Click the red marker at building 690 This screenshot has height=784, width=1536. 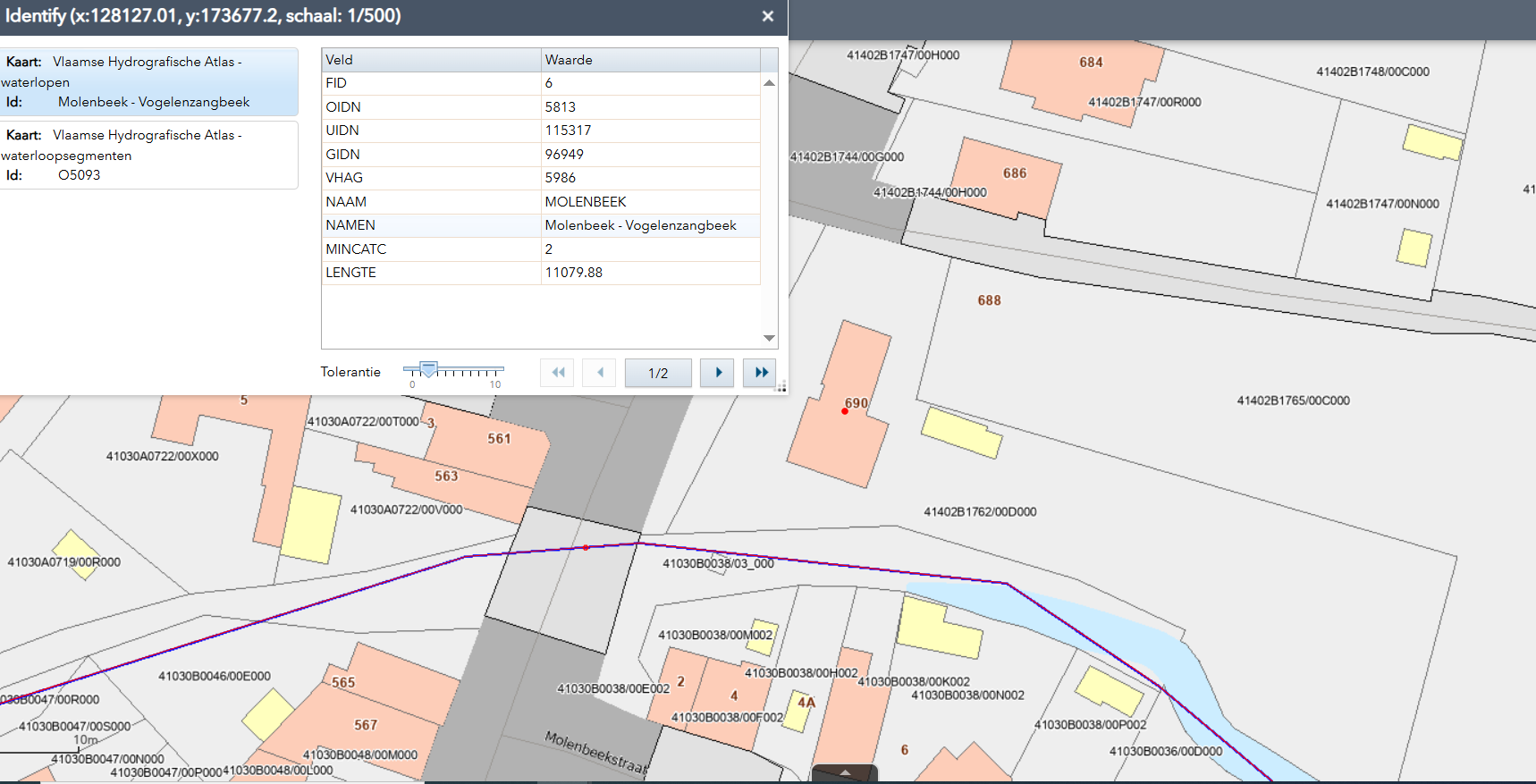pyautogui.click(x=845, y=411)
